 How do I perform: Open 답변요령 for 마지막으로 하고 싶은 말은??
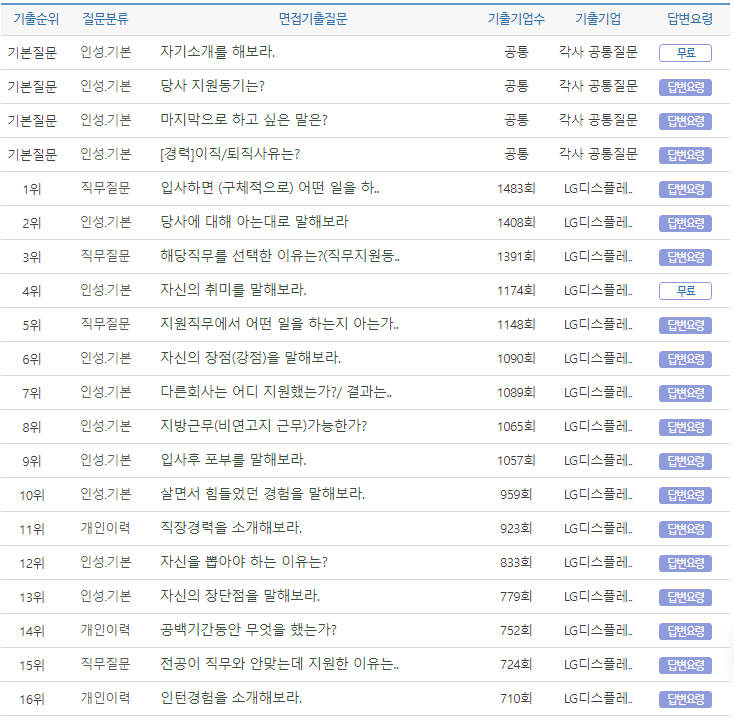[685, 121]
